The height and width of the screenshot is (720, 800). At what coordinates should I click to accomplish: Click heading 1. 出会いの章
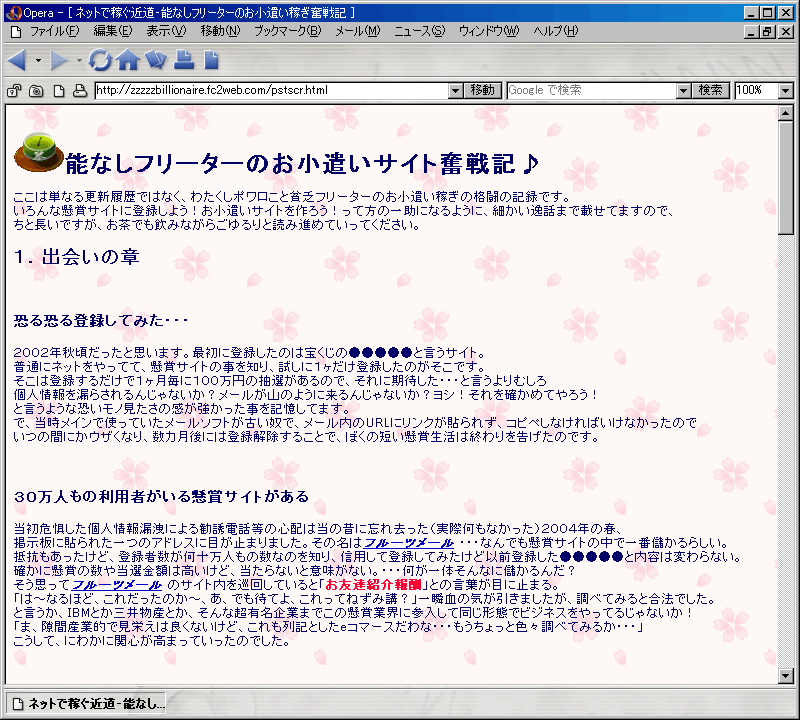pyautogui.click(x=77, y=257)
